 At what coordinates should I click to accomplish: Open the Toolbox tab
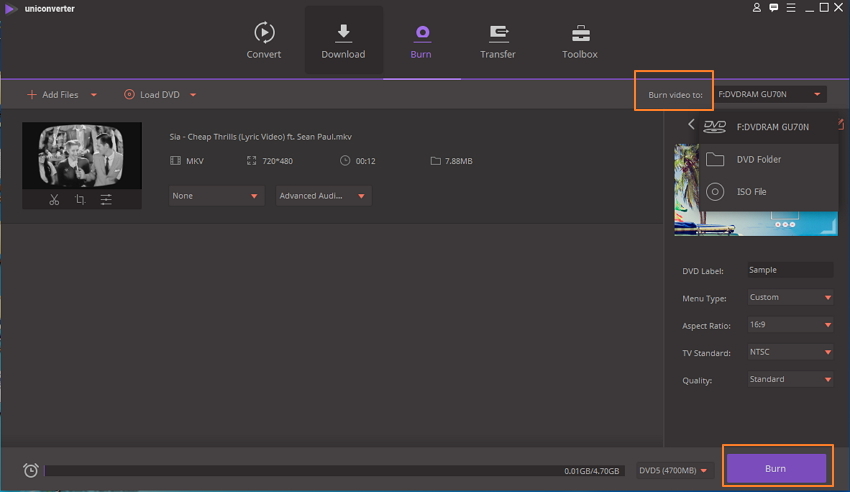pyautogui.click(x=579, y=41)
